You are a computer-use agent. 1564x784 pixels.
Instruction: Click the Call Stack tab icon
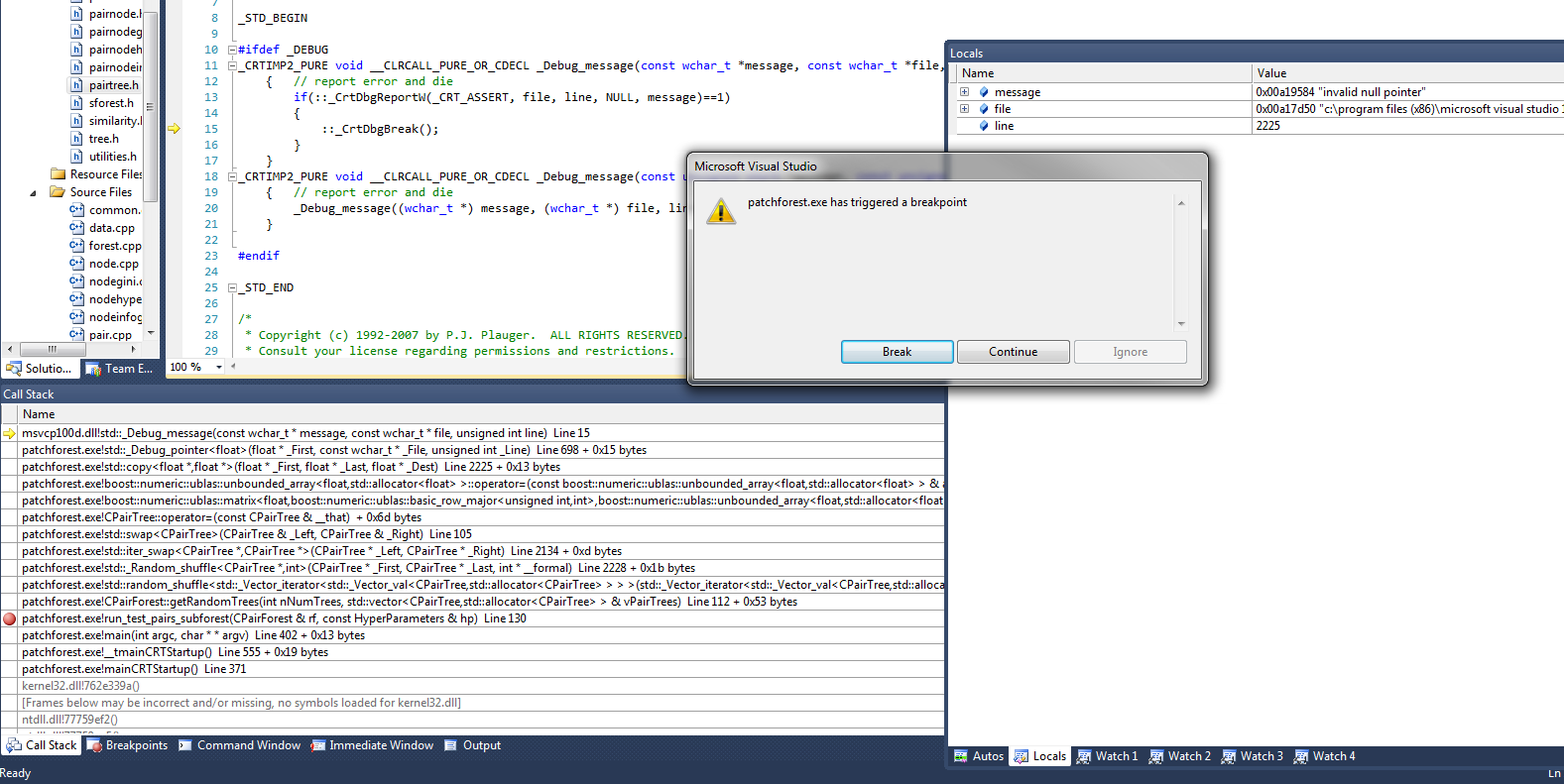[14, 745]
